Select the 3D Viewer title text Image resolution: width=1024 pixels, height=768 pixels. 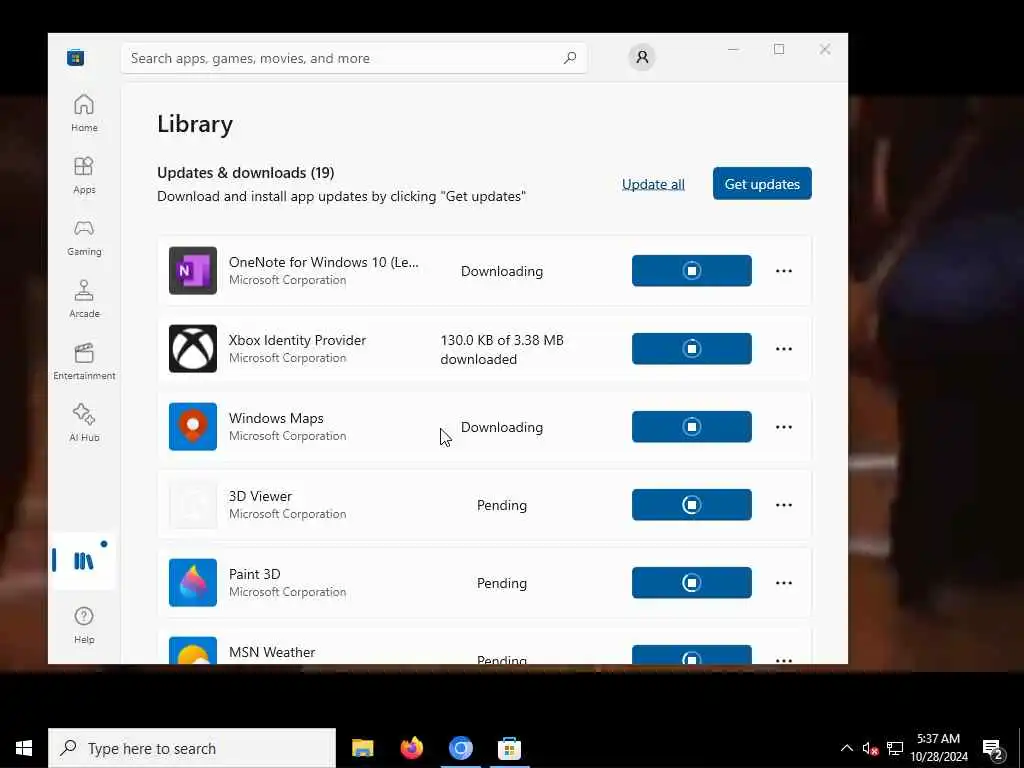260,496
